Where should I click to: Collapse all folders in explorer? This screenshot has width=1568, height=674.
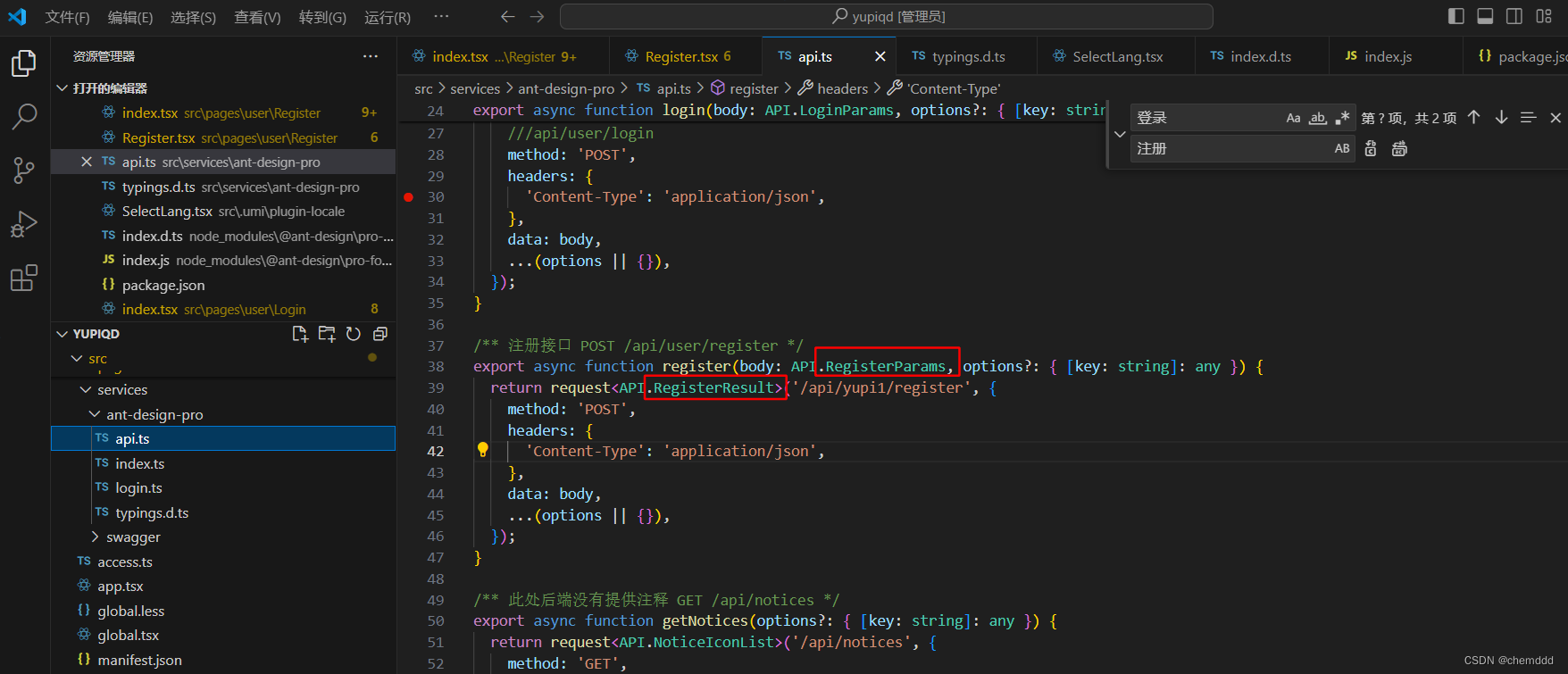click(x=379, y=334)
